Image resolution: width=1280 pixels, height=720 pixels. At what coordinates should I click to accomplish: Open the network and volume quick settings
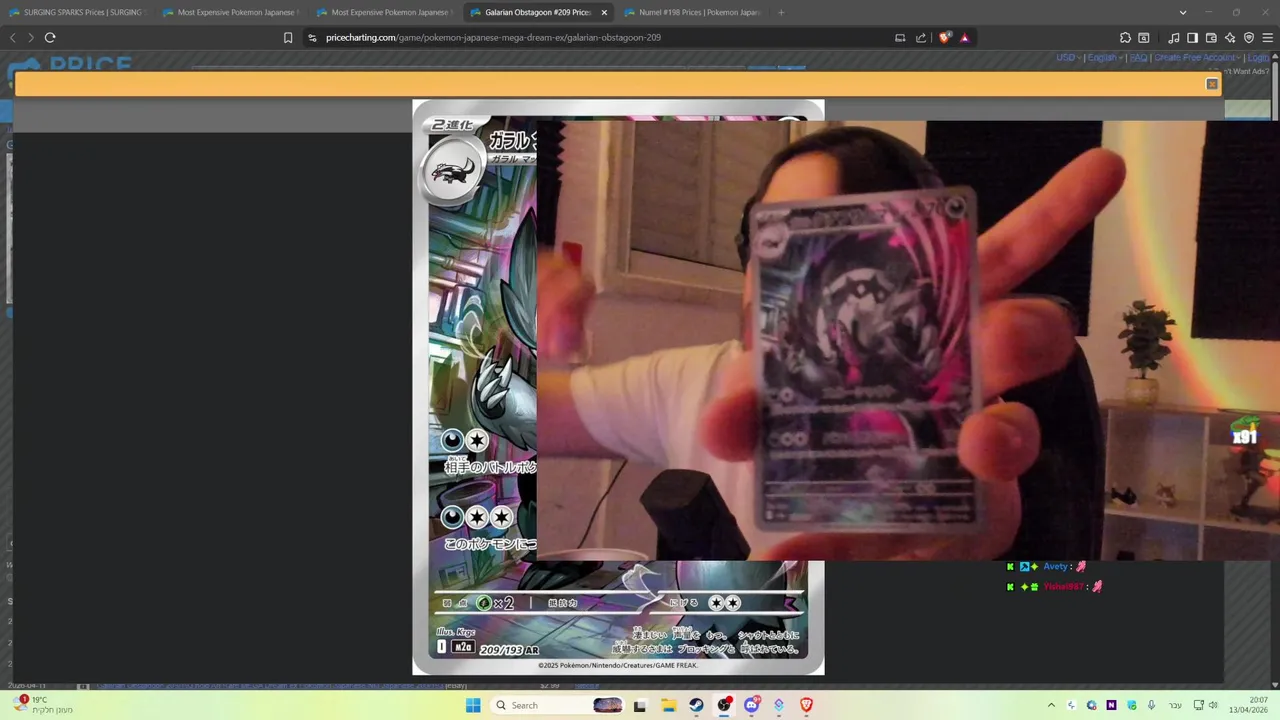[x=1206, y=705]
